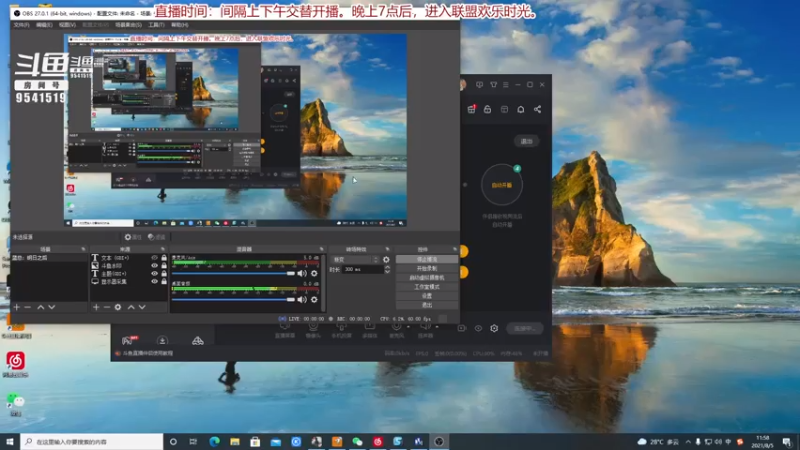Screen dimensions: 800x450
Task: Open the scene transition properties gear
Action: coord(386,260)
